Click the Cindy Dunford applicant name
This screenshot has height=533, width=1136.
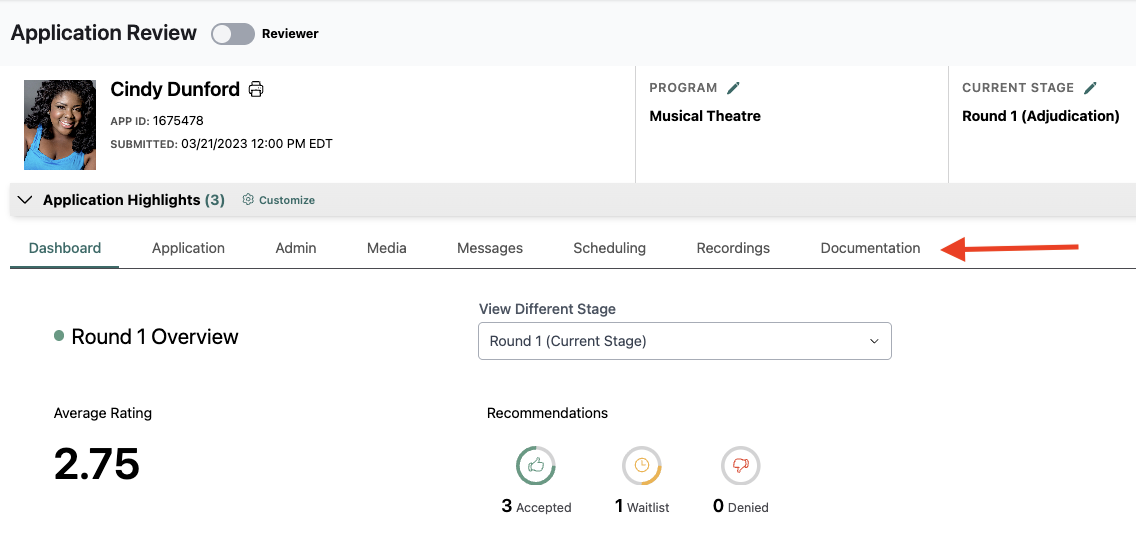175,89
